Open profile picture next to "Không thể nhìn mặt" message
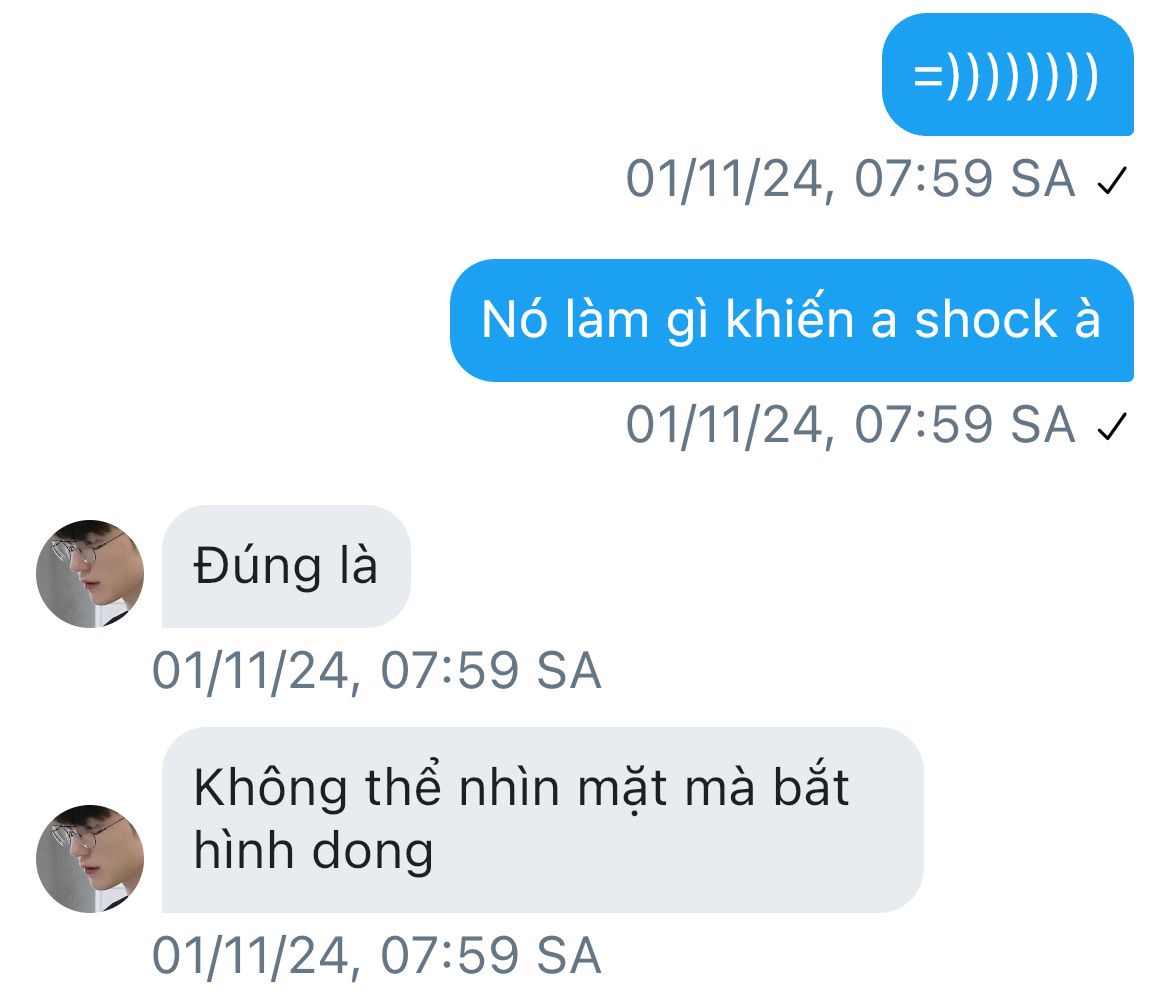Viewport: 1170px width, 999px height. 90,859
